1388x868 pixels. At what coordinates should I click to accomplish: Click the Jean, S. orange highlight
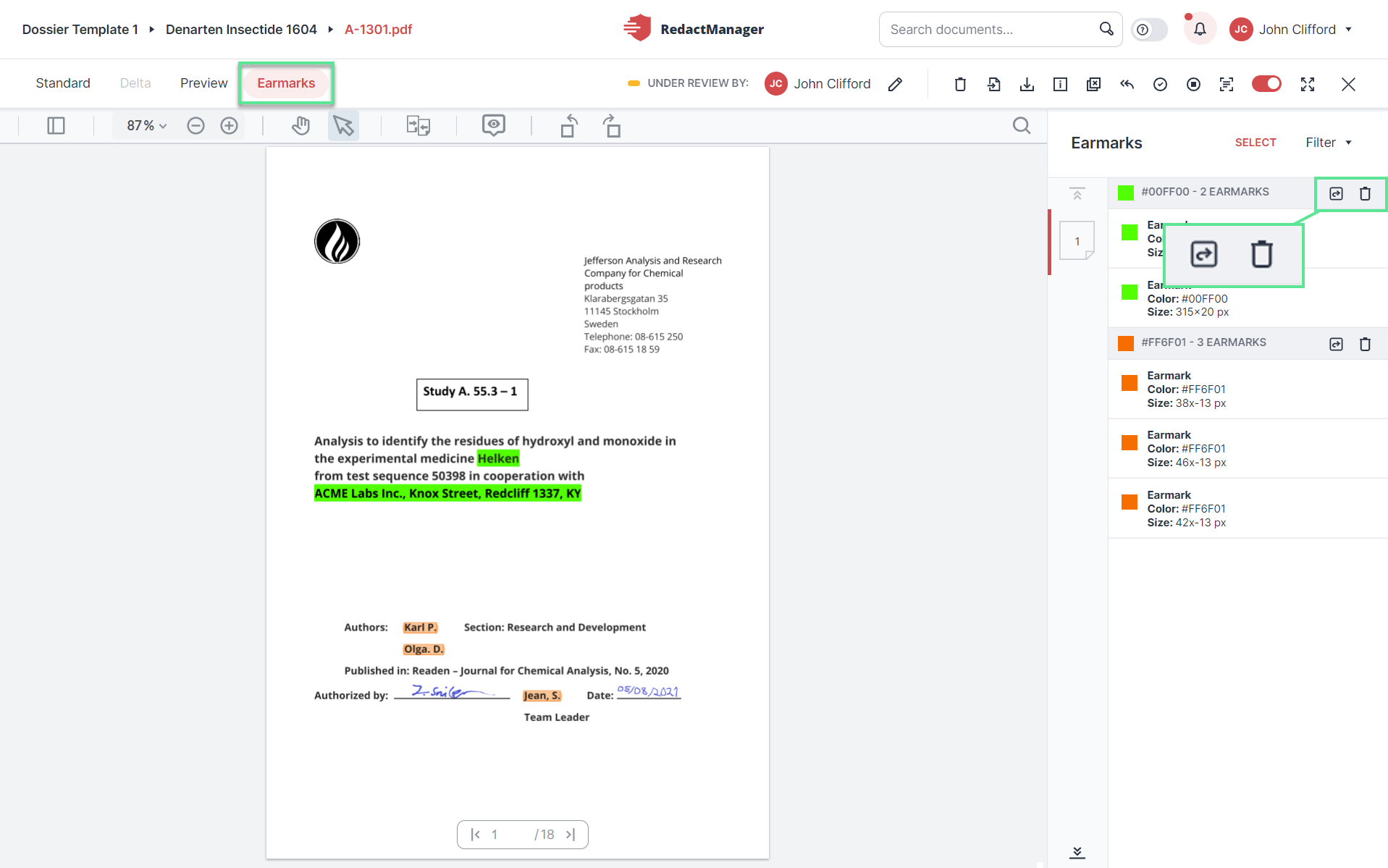[542, 696]
